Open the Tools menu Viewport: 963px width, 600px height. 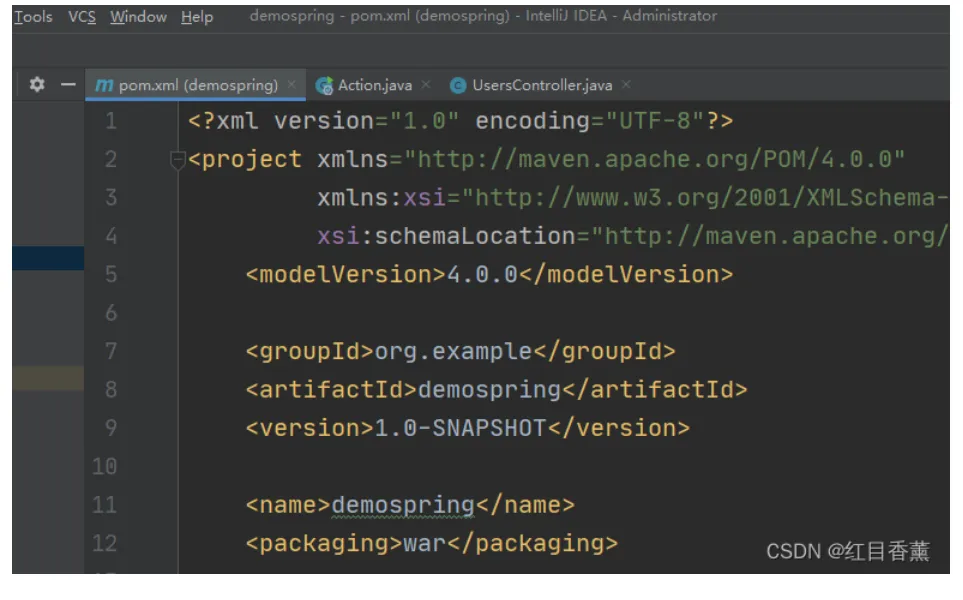33,17
